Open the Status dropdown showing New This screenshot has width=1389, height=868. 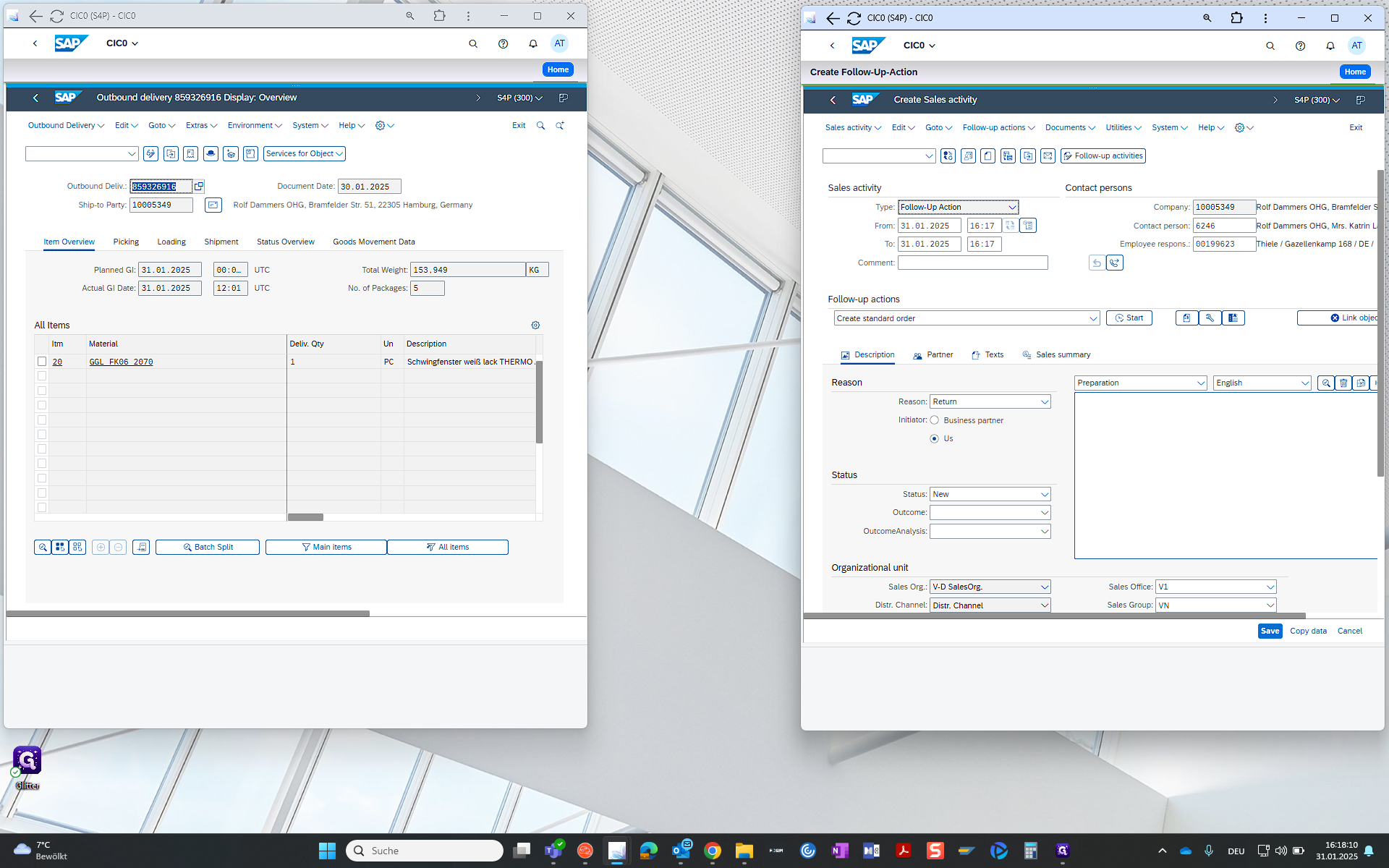point(1045,495)
